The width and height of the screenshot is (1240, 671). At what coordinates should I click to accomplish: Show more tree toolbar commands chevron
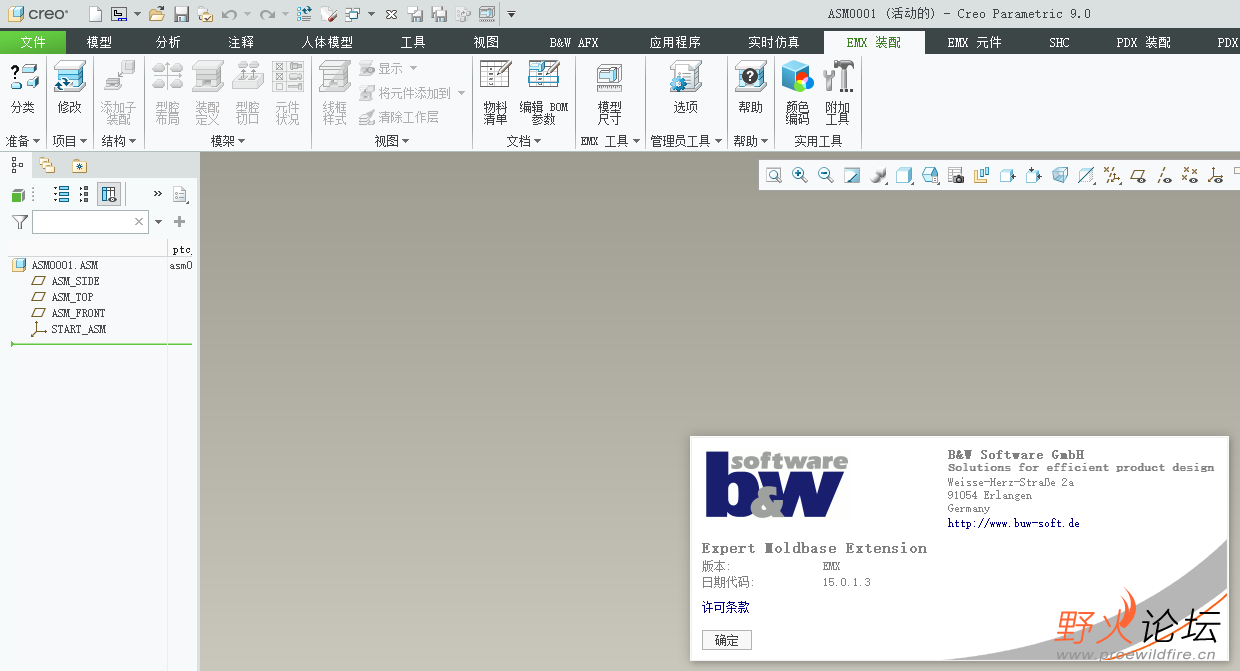[x=157, y=194]
